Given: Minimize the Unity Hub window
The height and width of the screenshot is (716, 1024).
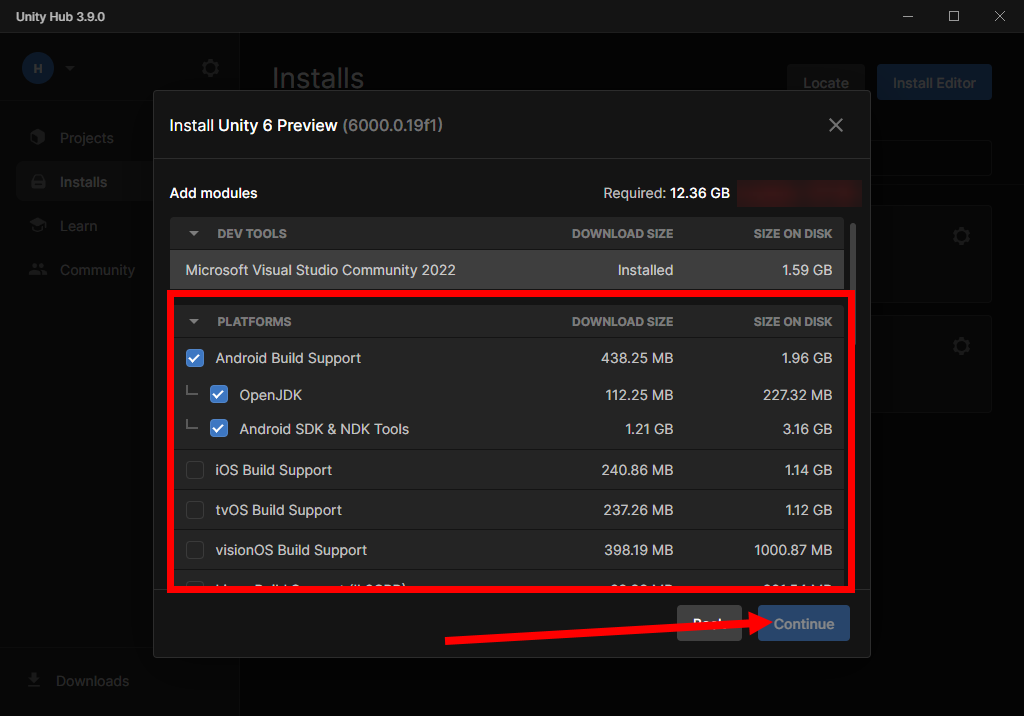Looking at the screenshot, I should pos(908,16).
